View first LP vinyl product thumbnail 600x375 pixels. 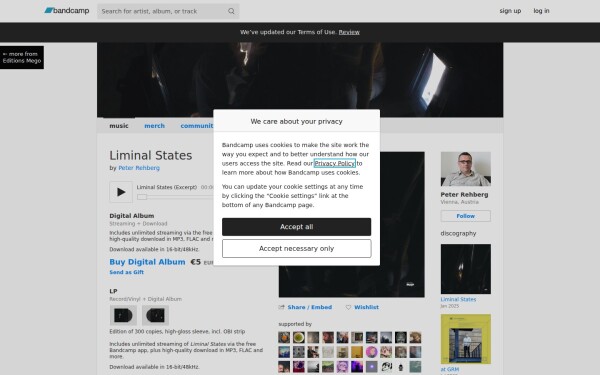(123, 315)
